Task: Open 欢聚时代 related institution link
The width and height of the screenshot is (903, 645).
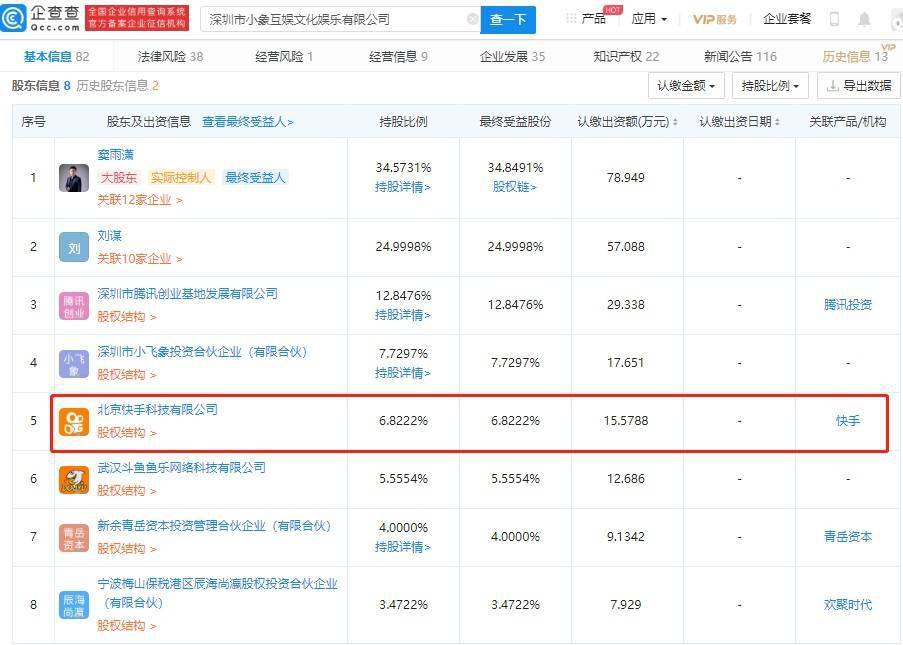Action: click(x=848, y=605)
